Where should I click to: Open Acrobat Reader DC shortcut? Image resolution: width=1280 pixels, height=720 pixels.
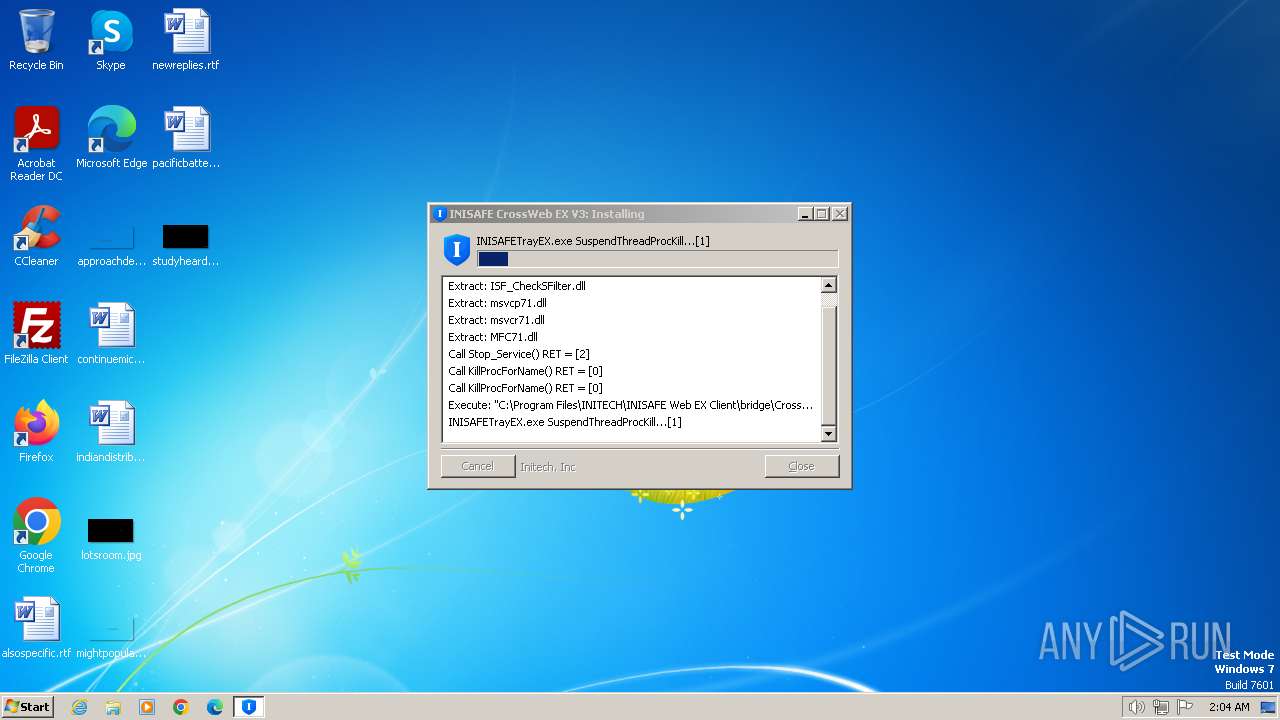click(36, 144)
